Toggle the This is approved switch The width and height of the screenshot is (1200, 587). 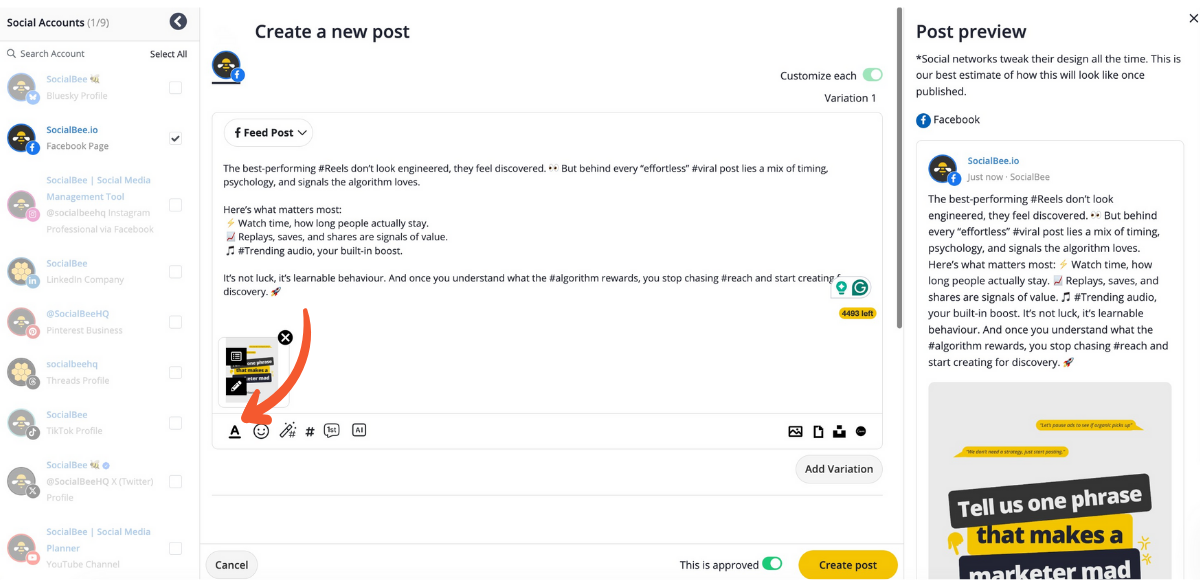point(772,564)
